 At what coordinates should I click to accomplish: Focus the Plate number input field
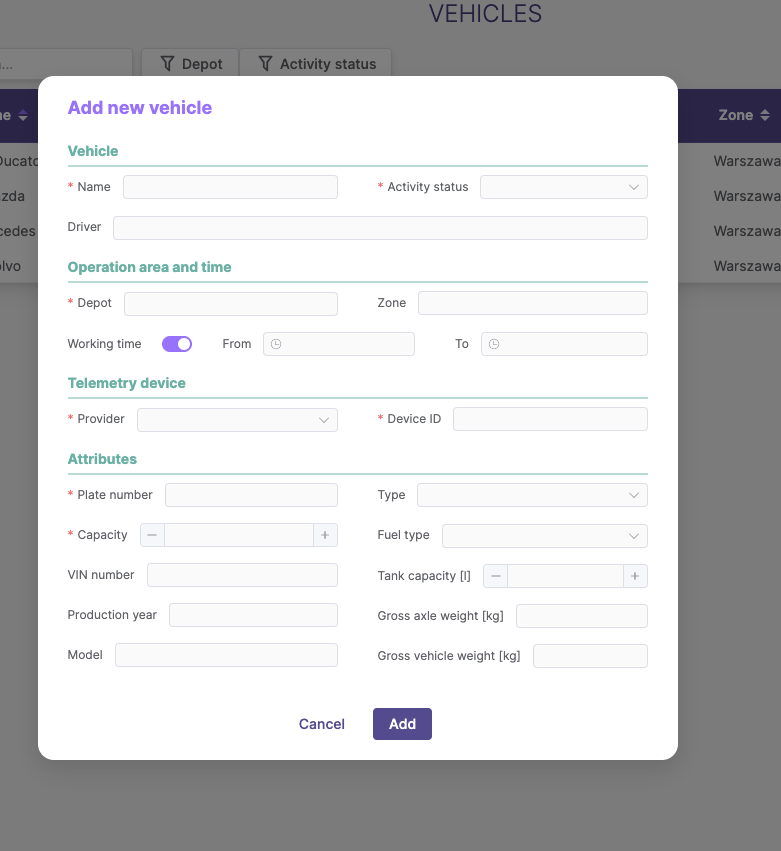pyautogui.click(x=251, y=495)
